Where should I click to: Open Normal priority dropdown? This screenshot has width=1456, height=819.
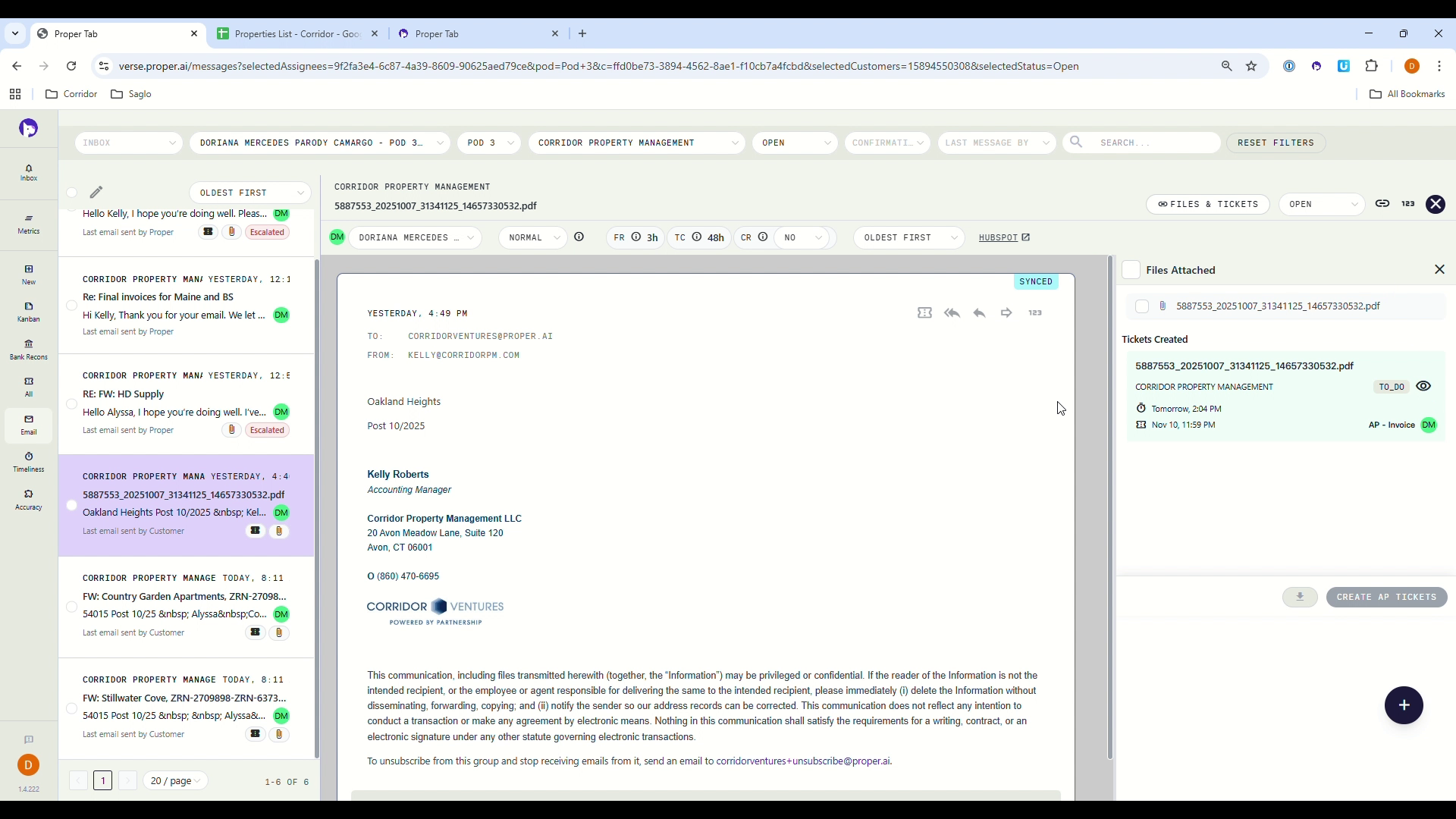pyautogui.click(x=533, y=238)
